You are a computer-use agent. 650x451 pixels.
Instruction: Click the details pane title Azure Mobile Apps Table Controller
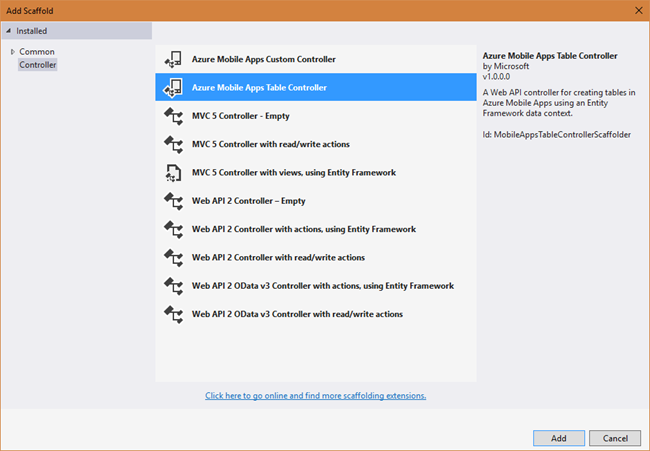tap(550, 56)
